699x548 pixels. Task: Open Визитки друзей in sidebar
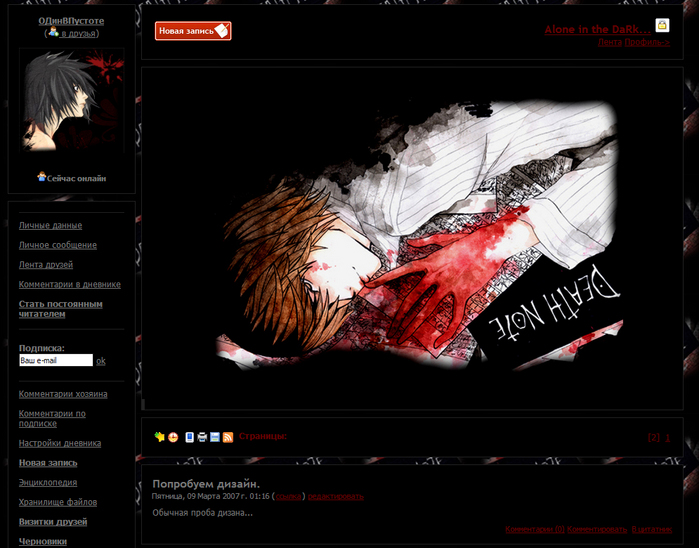[53, 521]
